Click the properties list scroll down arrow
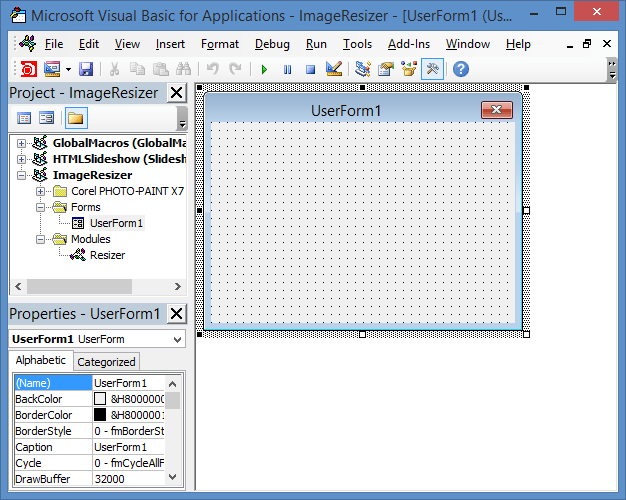 click(x=172, y=477)
